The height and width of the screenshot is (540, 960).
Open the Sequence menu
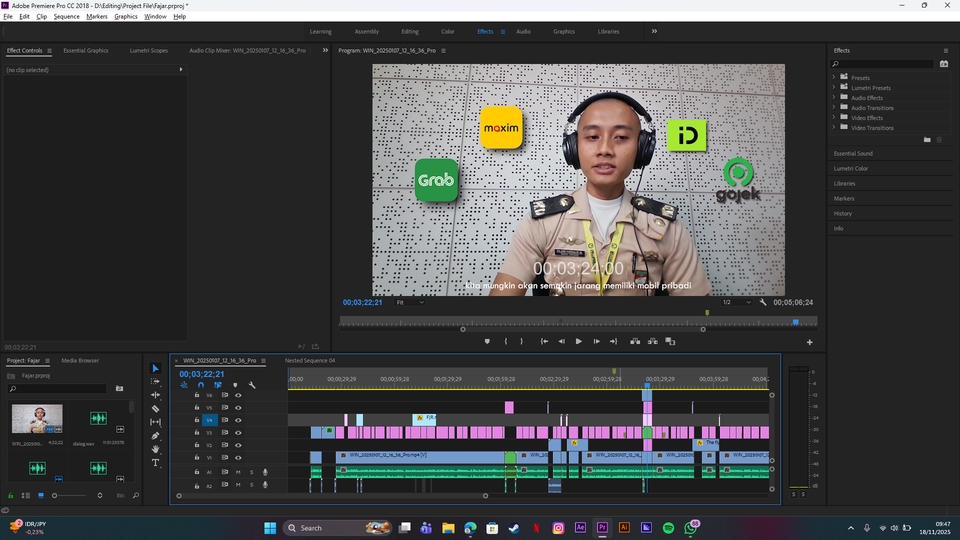66,17
